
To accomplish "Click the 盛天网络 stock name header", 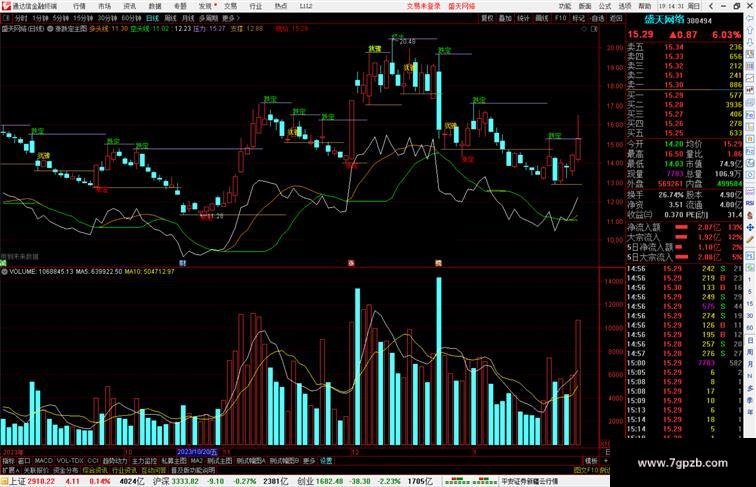I will coord(664,20).
